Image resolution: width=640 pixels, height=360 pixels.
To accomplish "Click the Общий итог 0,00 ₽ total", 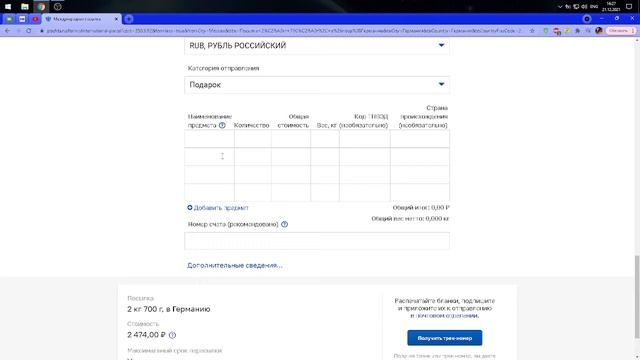I will (421, 208).
